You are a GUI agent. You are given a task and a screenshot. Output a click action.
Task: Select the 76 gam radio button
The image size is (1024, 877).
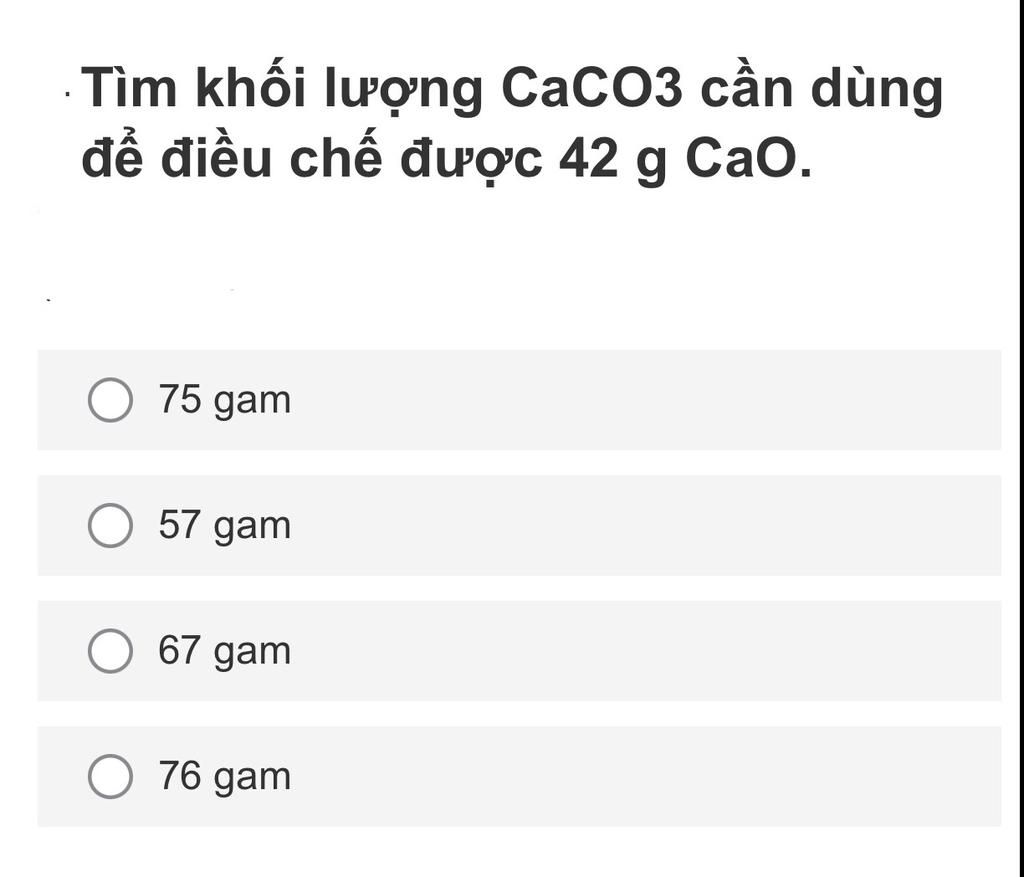110,776
